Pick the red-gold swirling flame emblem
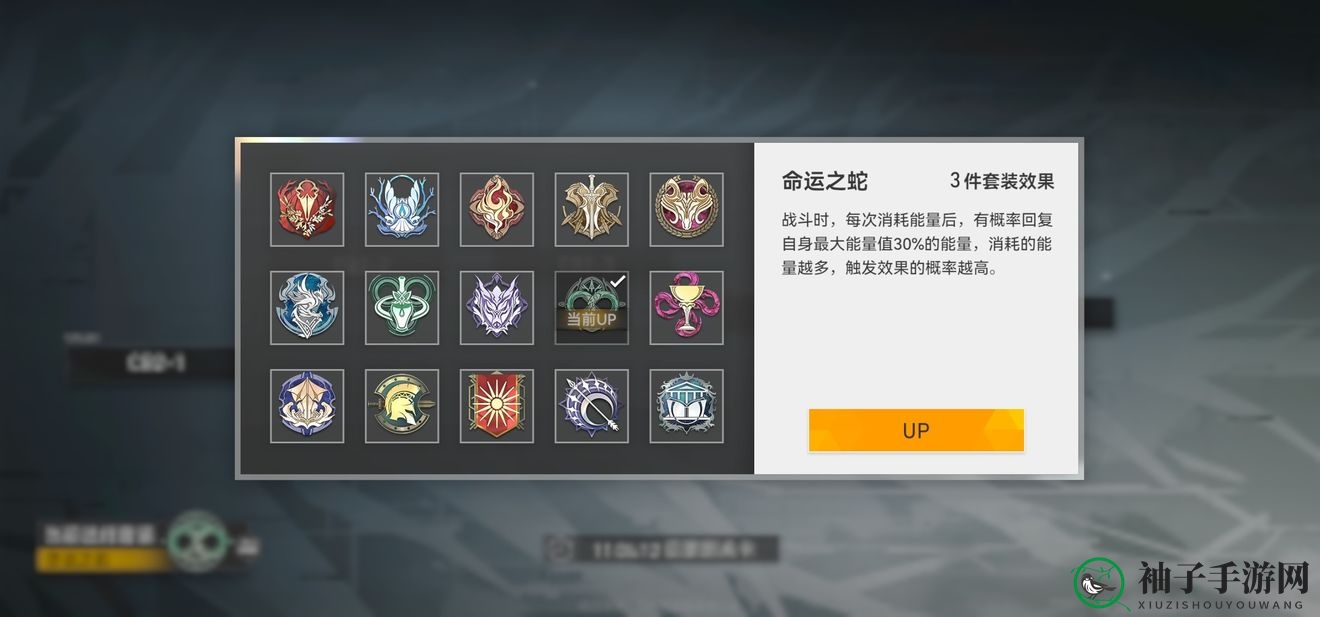Viewport: 1320px width, 617px height. pos(497,209)
